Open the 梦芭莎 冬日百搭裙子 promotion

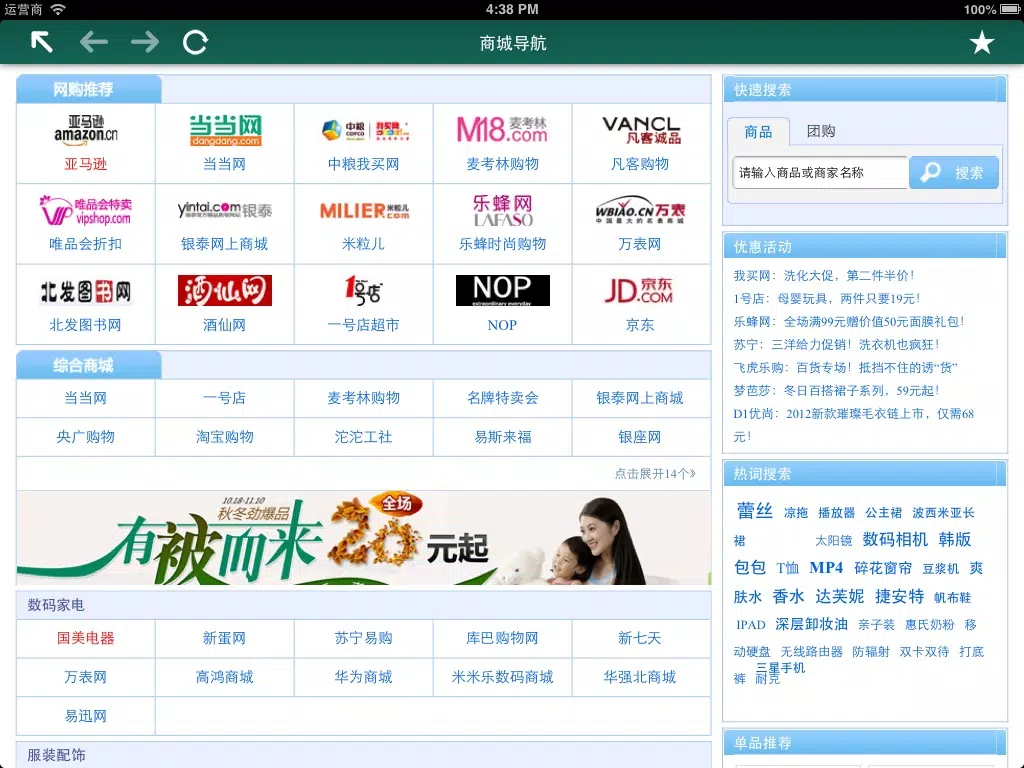click(x=837, y=391)
